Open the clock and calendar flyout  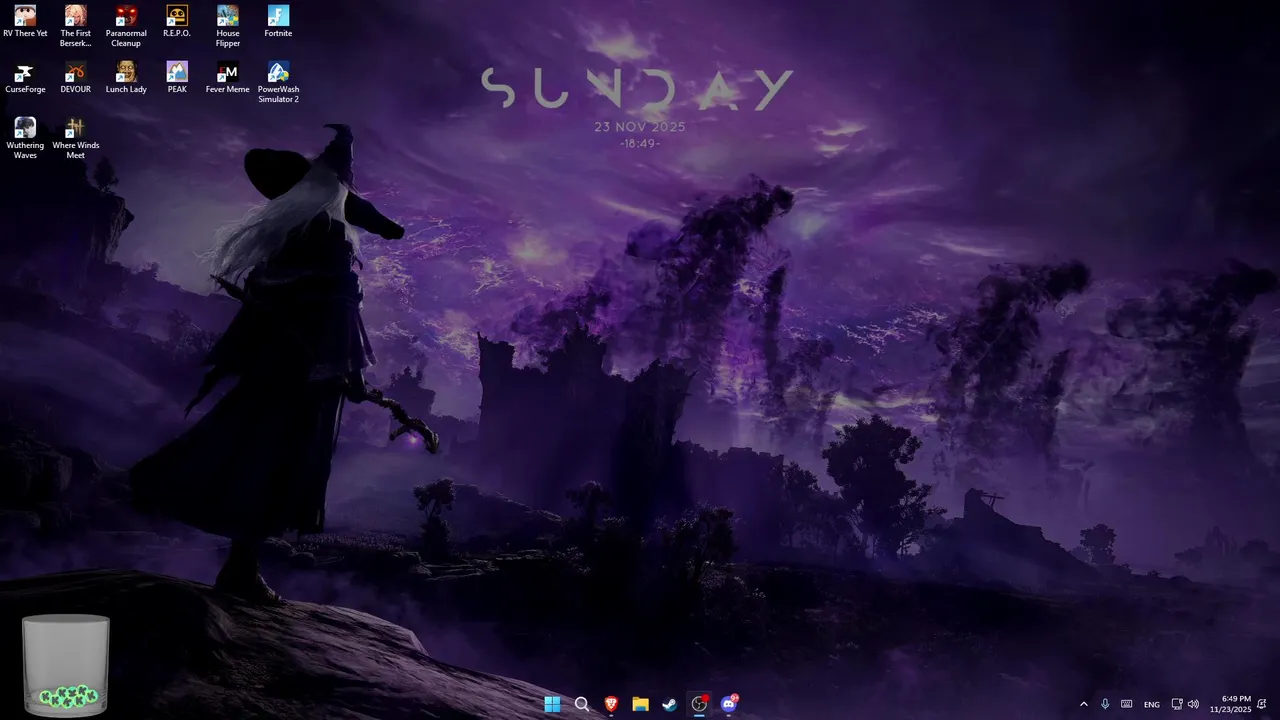click(x=1231, y=704)
